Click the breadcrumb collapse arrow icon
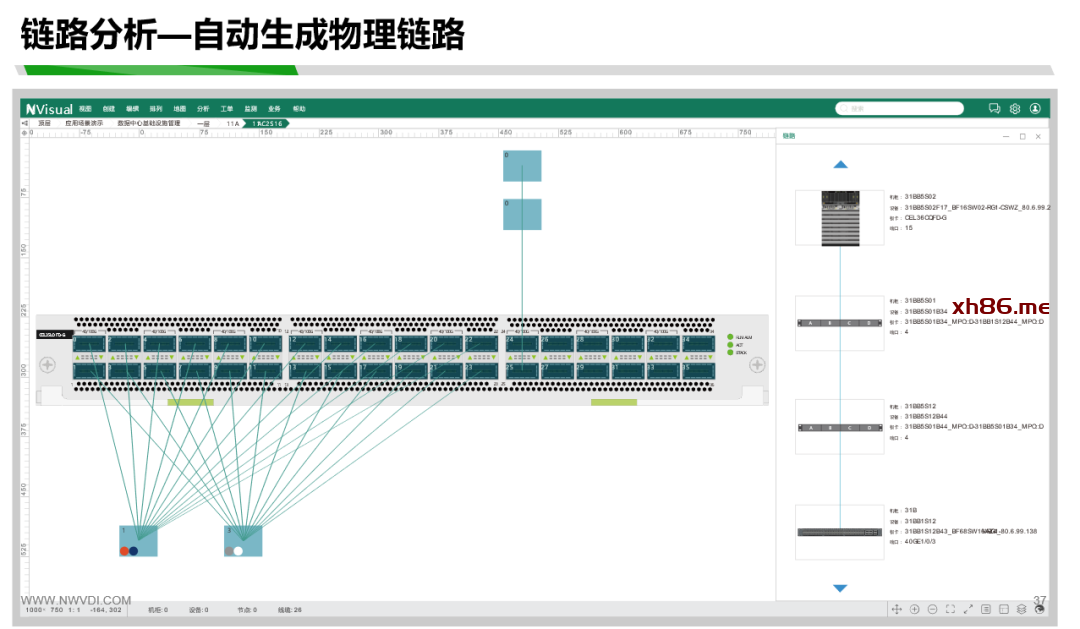 [x=25, y=123]
